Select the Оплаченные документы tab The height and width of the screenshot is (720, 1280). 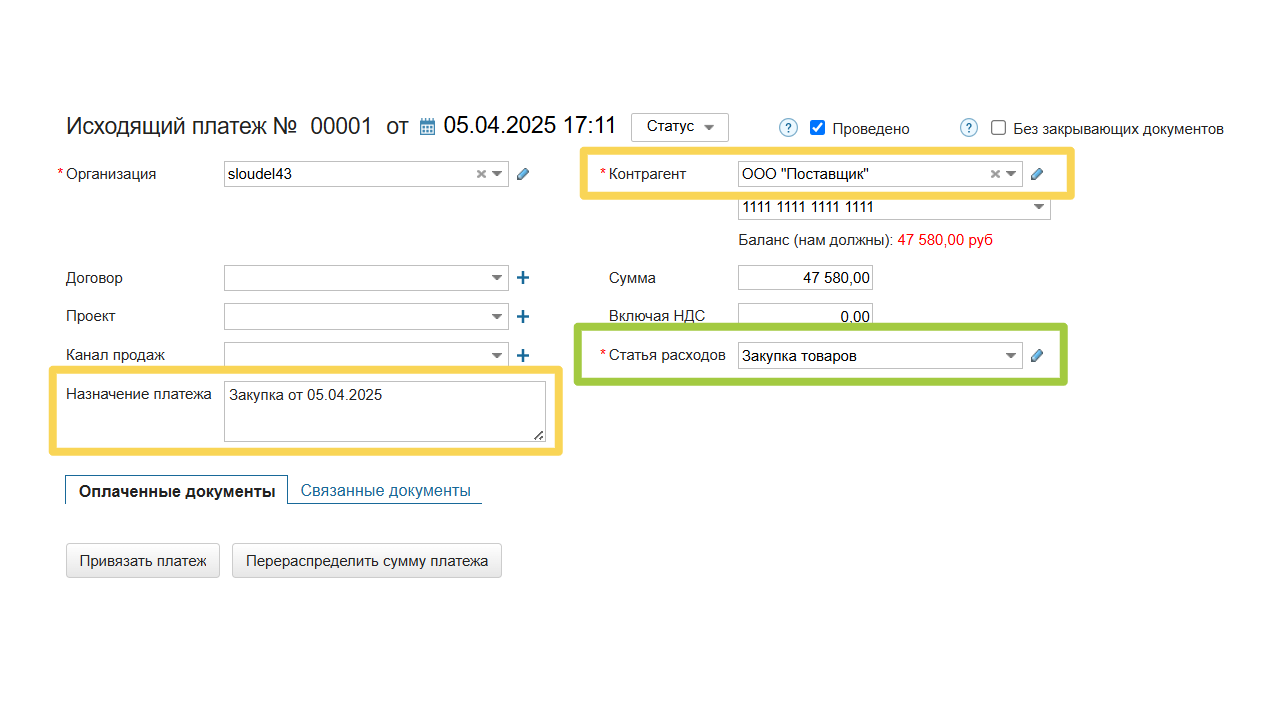pos(177,491)
